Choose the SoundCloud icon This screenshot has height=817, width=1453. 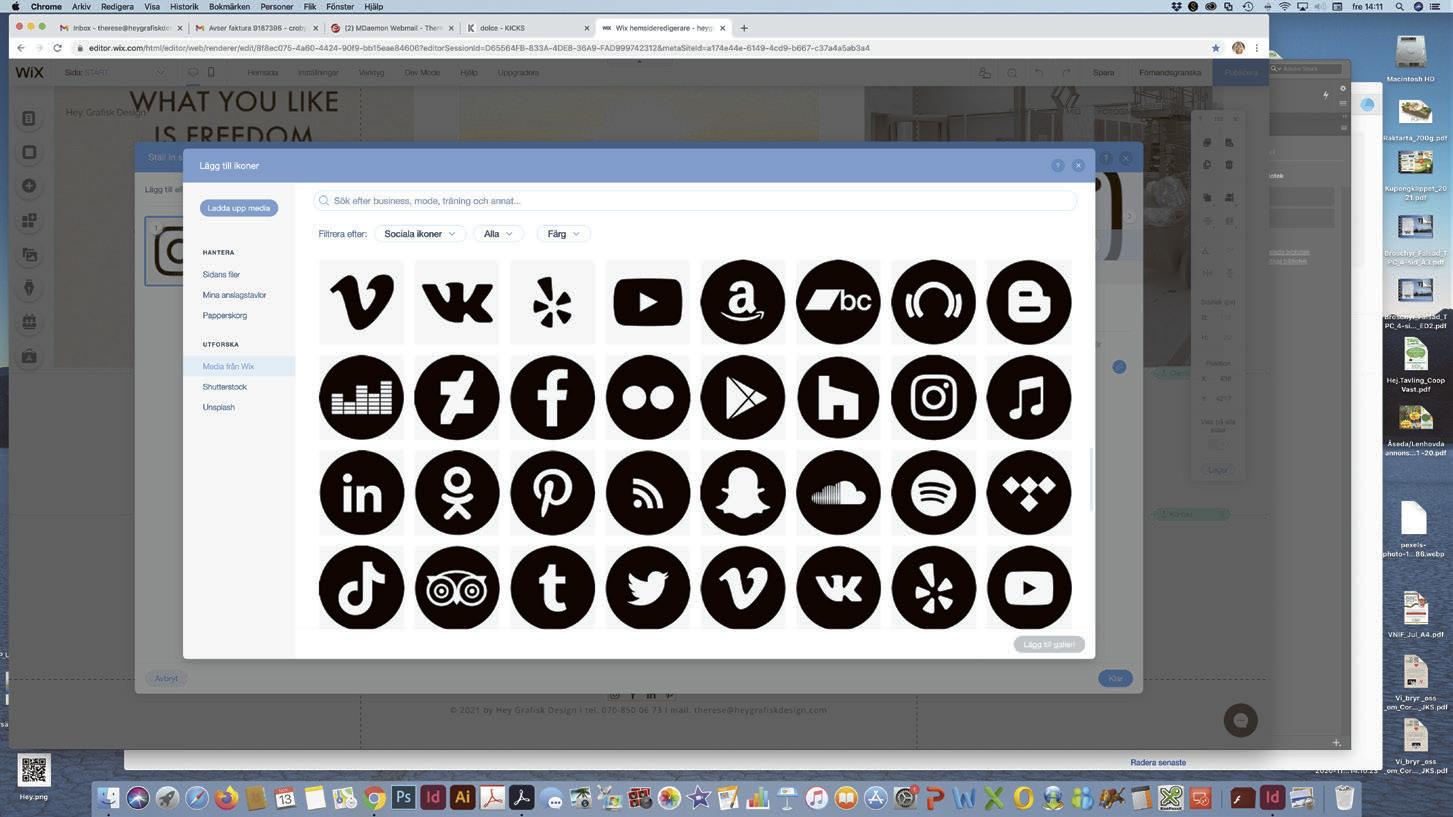(838, 493)
